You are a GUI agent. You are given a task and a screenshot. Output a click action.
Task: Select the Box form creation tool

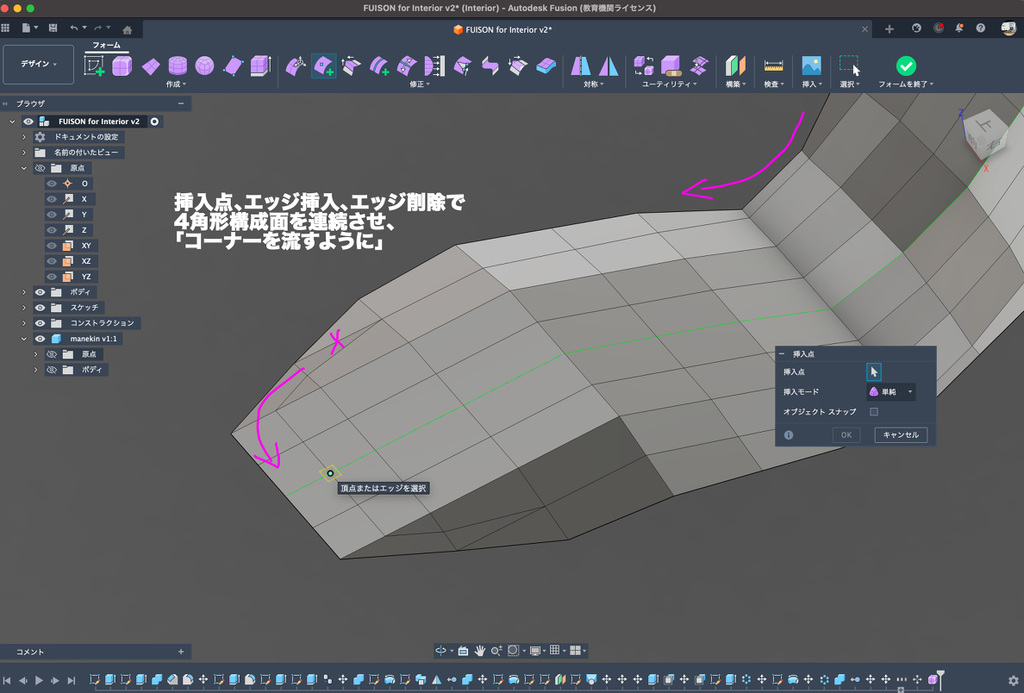[122, 66]
